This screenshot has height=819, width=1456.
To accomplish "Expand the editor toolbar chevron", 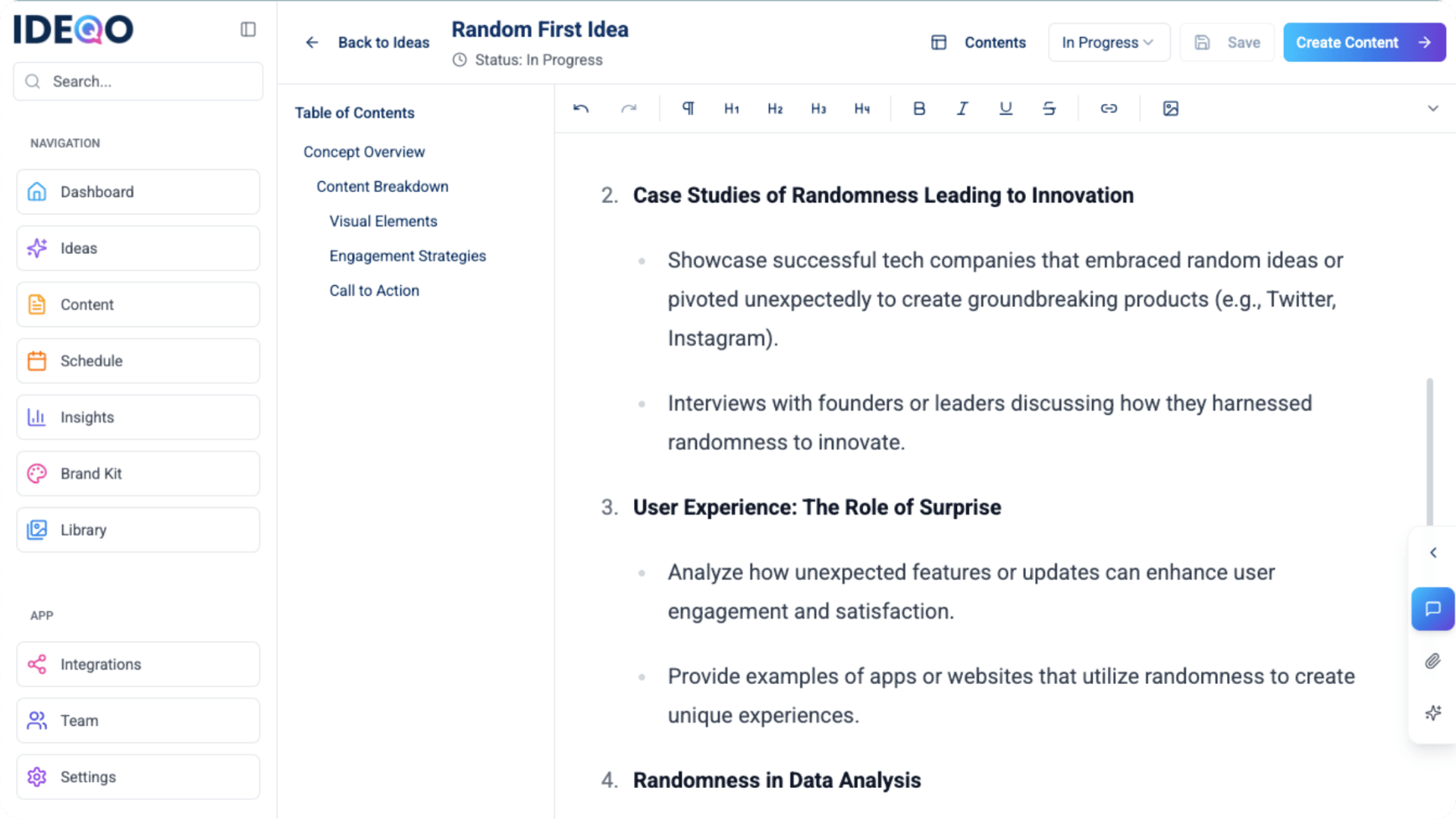I will click(1432, 108).
